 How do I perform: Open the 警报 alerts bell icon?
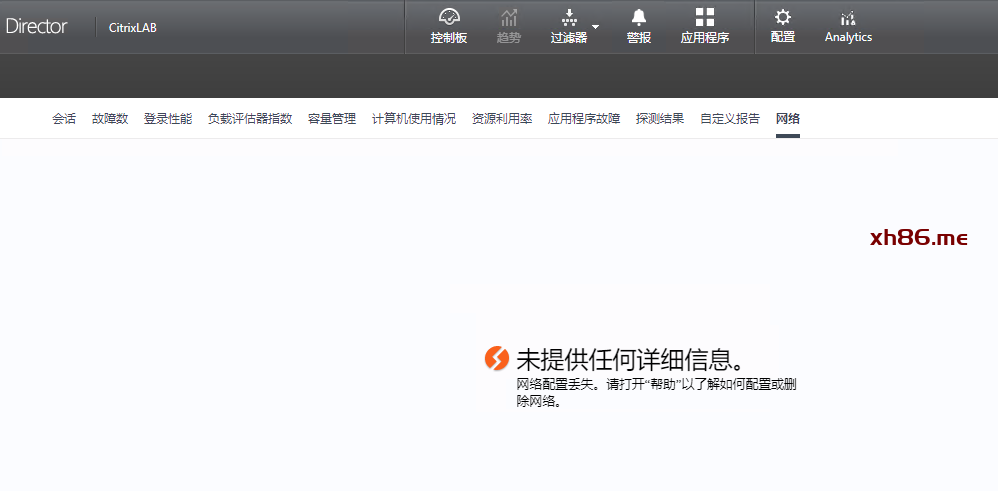(x=639, y=18)
